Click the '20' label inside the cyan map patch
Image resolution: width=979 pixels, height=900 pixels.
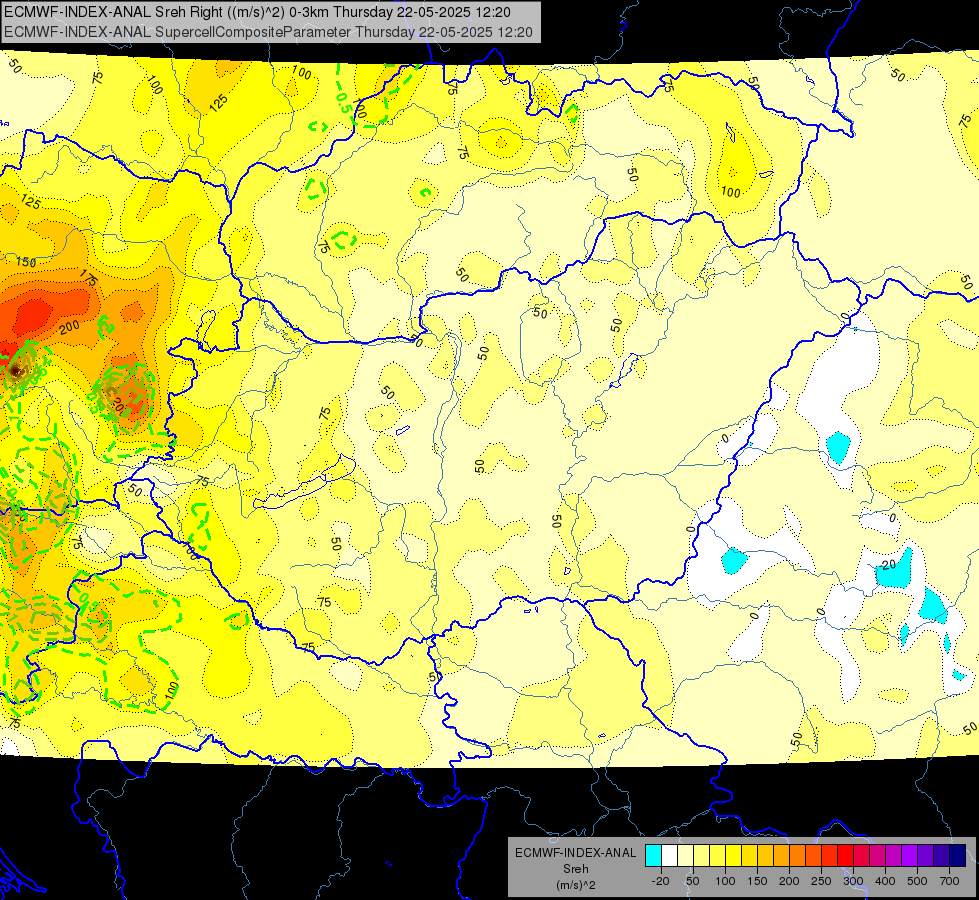pyautogui.click(x=888, y=565)
